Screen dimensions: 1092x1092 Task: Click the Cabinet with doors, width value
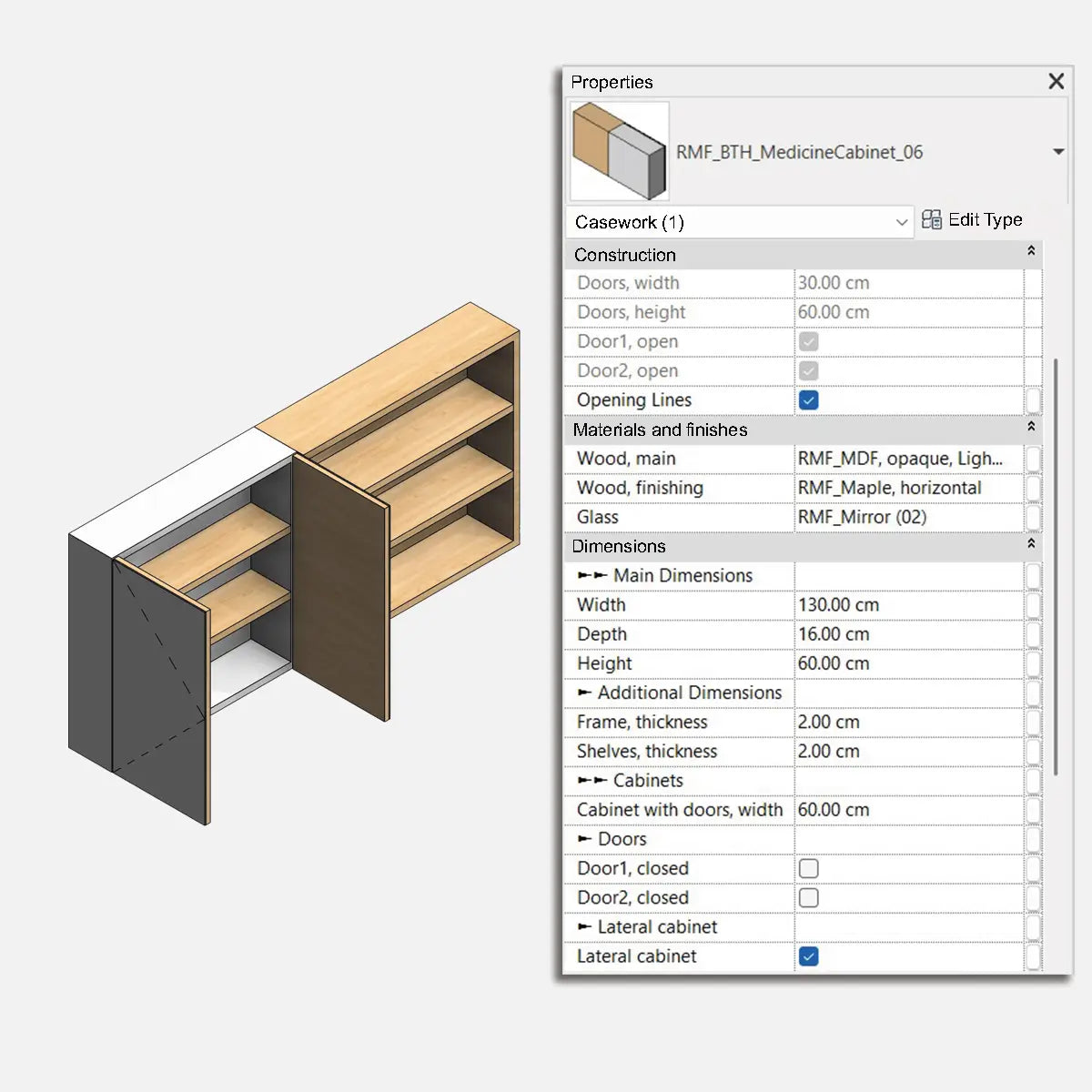909,810
